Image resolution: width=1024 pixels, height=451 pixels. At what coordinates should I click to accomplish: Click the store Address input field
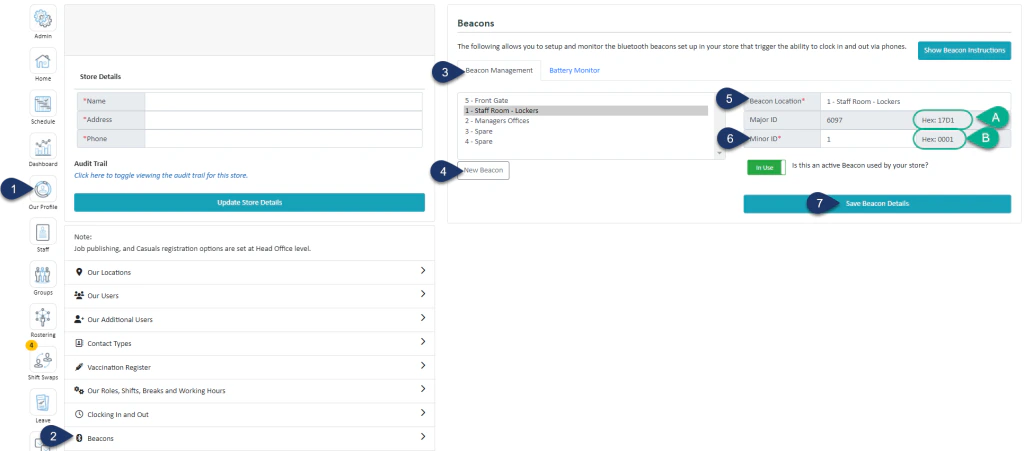coord(283,120)
